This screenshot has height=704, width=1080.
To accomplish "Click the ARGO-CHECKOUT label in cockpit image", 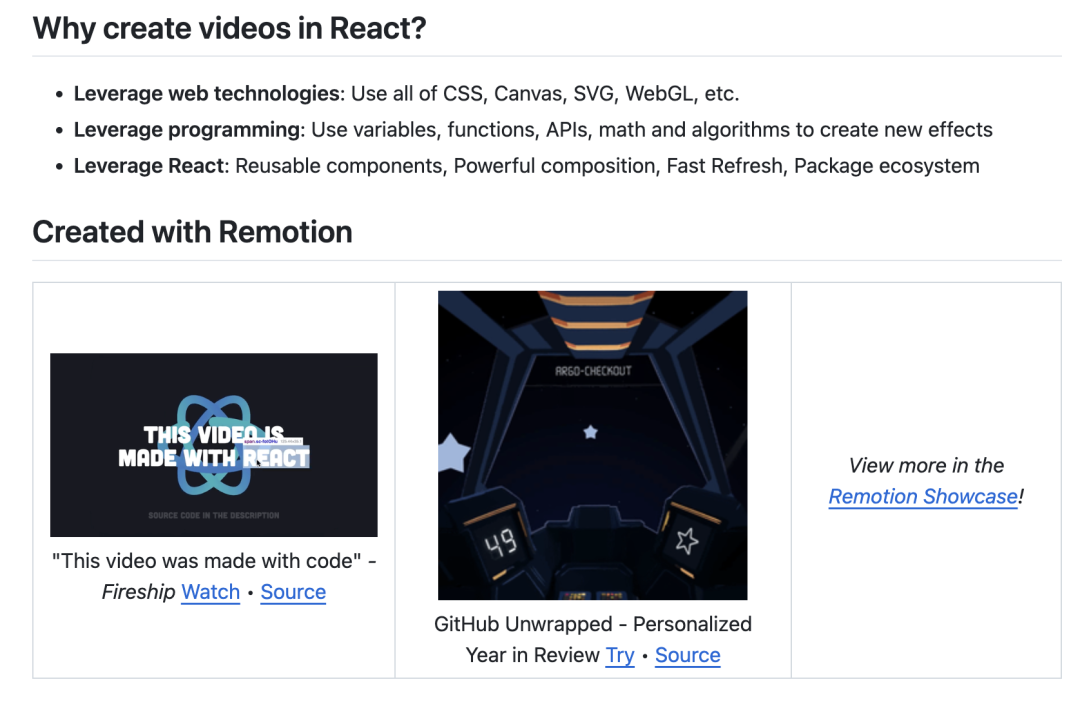I will pyautogui.click(x=593, y=371).
